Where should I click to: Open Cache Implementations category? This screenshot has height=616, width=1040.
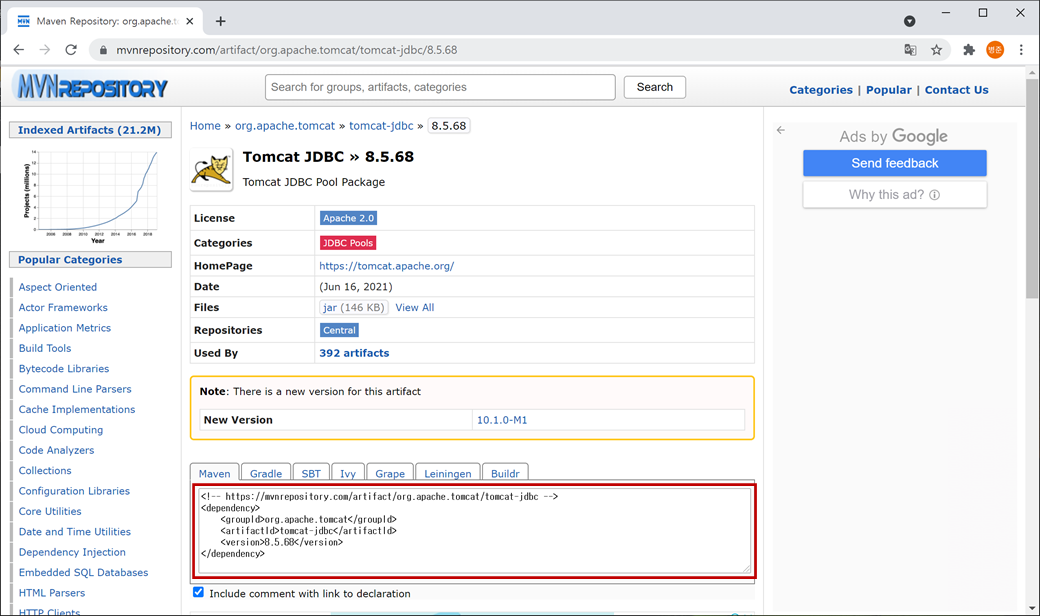coord(77,410)
